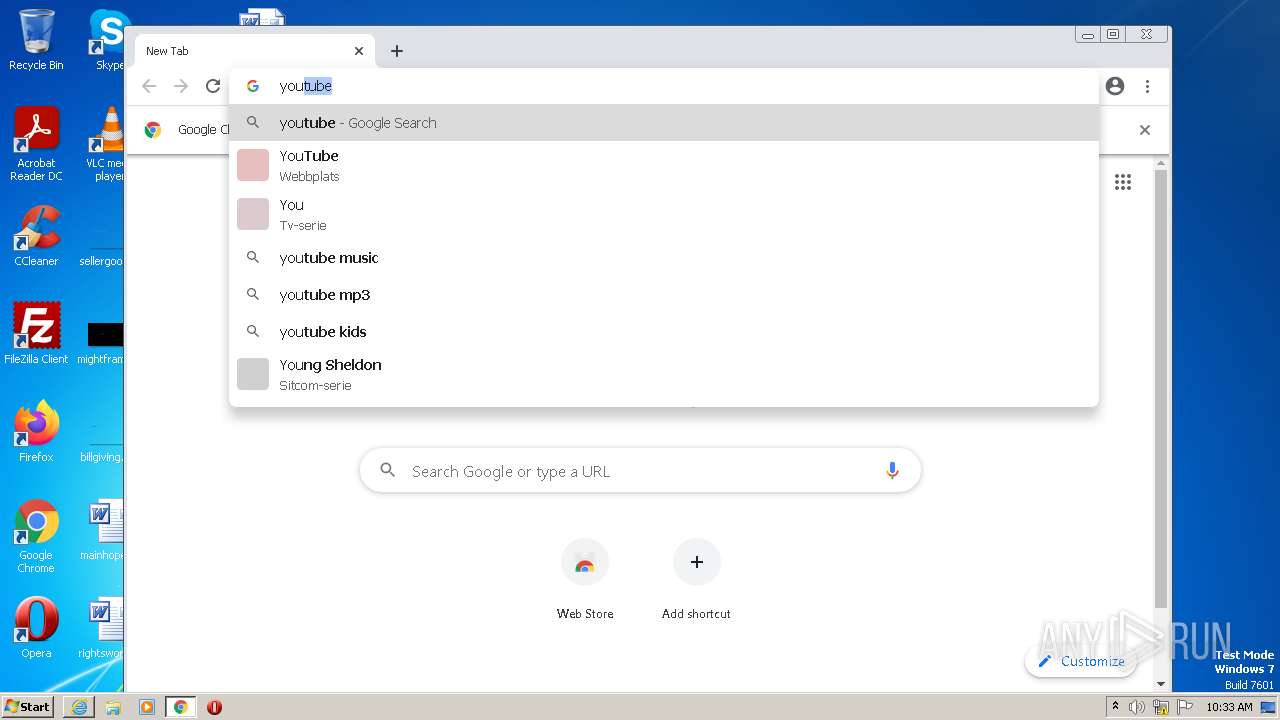Open Skype desktop icon
This screenshot has height=720, width=1280.
[109, 41]
